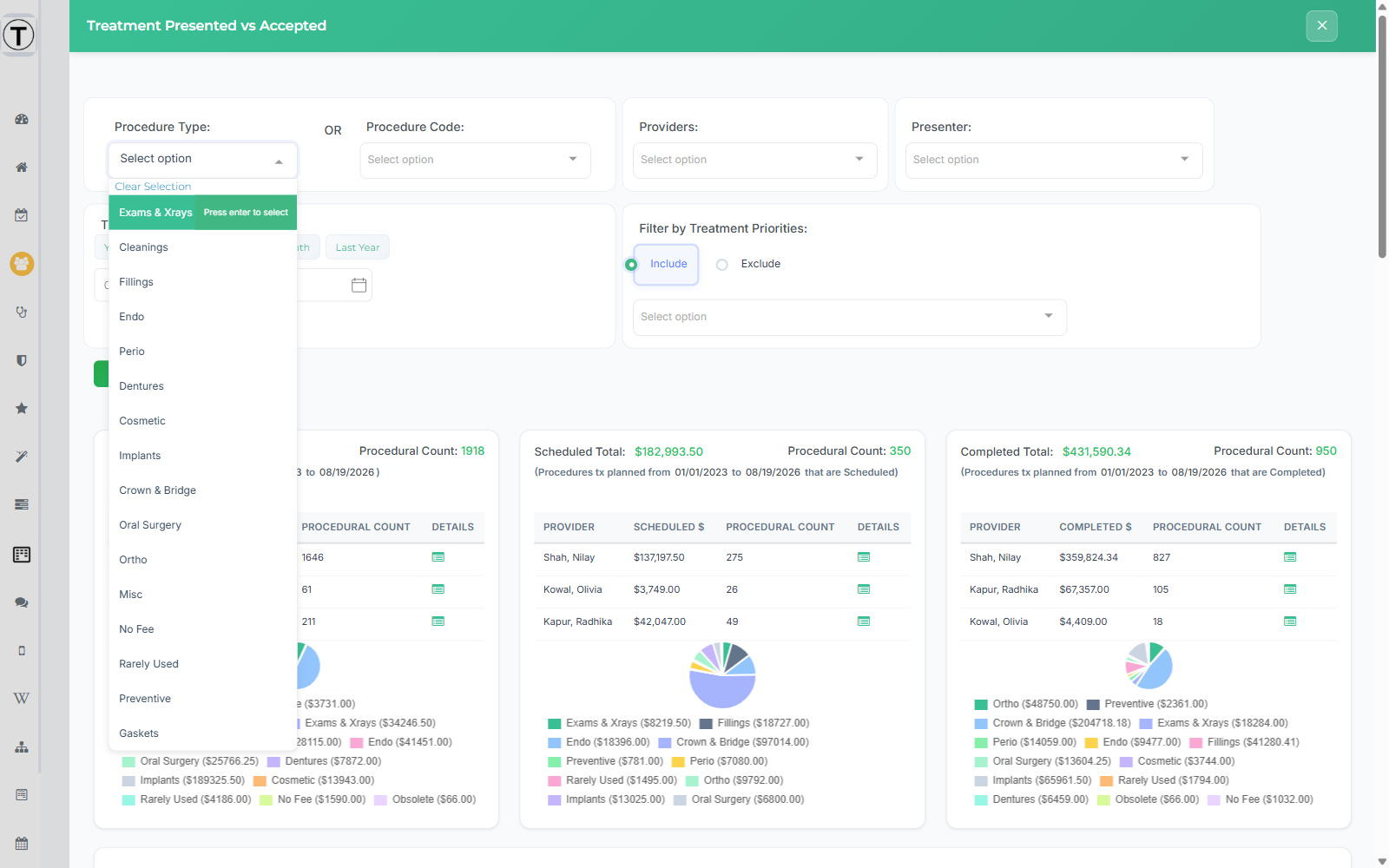Click the W wiki icon in sidebar
The height and width of the screenshot is (868, 1389).
22,698
